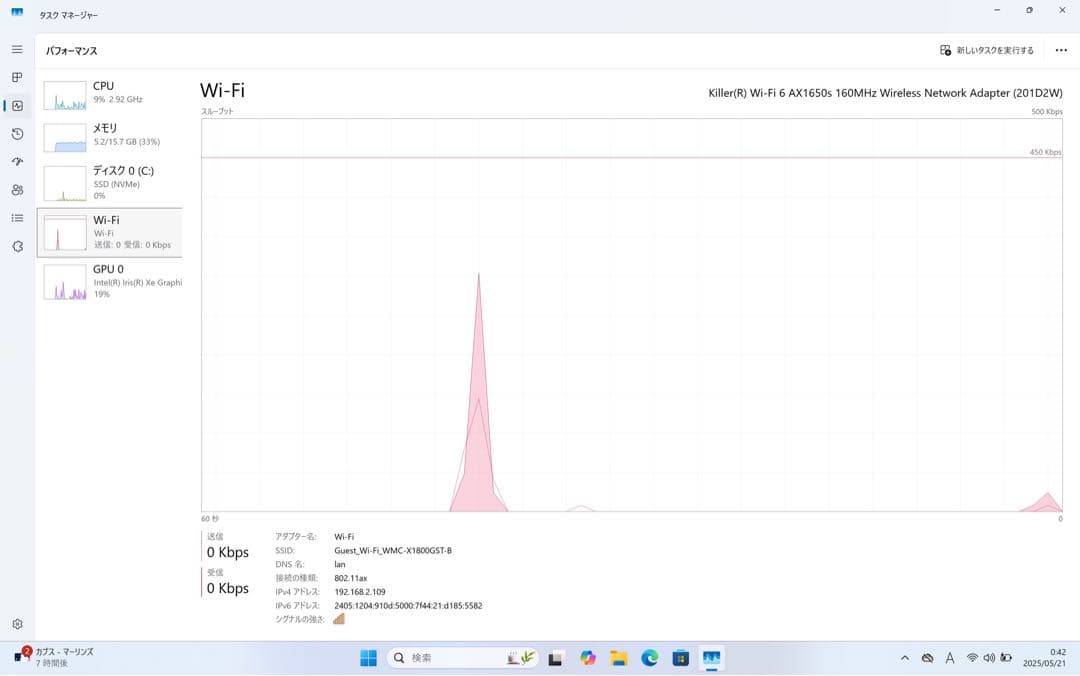Click the volume icon in the system tray
This screenshot has width=1080, height=676.
click(x=989, y=658)
